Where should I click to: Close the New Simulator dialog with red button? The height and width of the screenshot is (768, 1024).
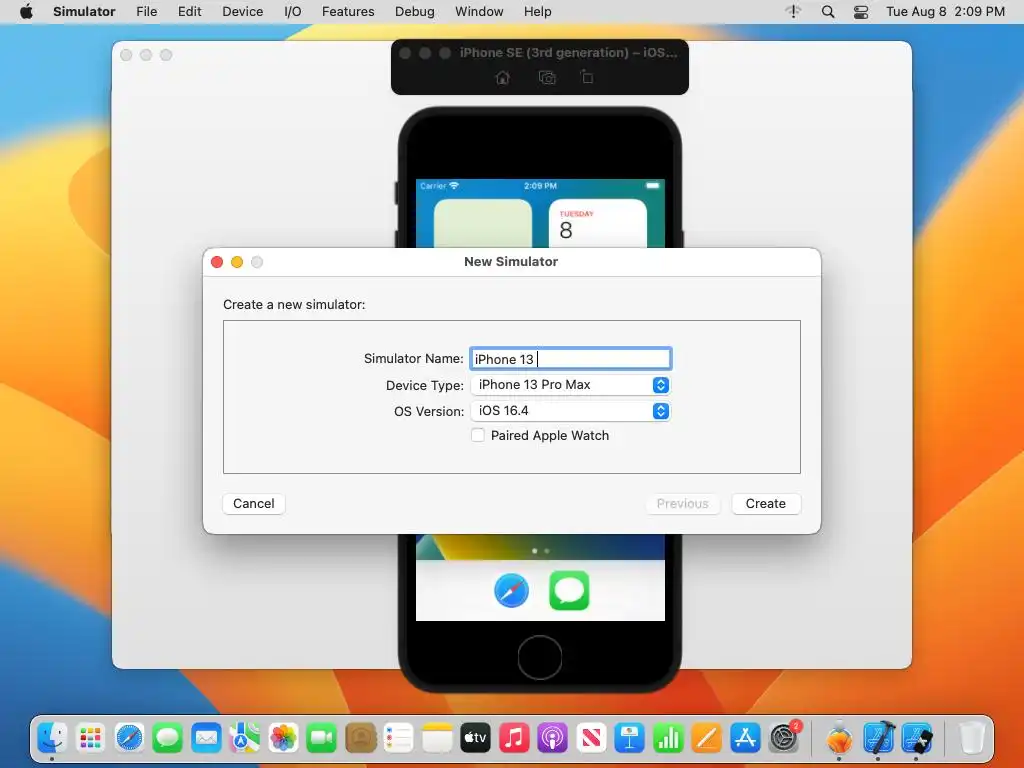click(217, 262)
